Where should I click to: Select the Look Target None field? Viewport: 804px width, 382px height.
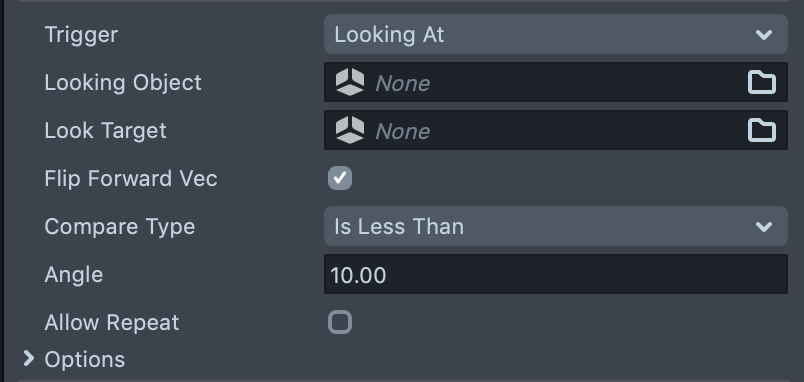[556, 130]
